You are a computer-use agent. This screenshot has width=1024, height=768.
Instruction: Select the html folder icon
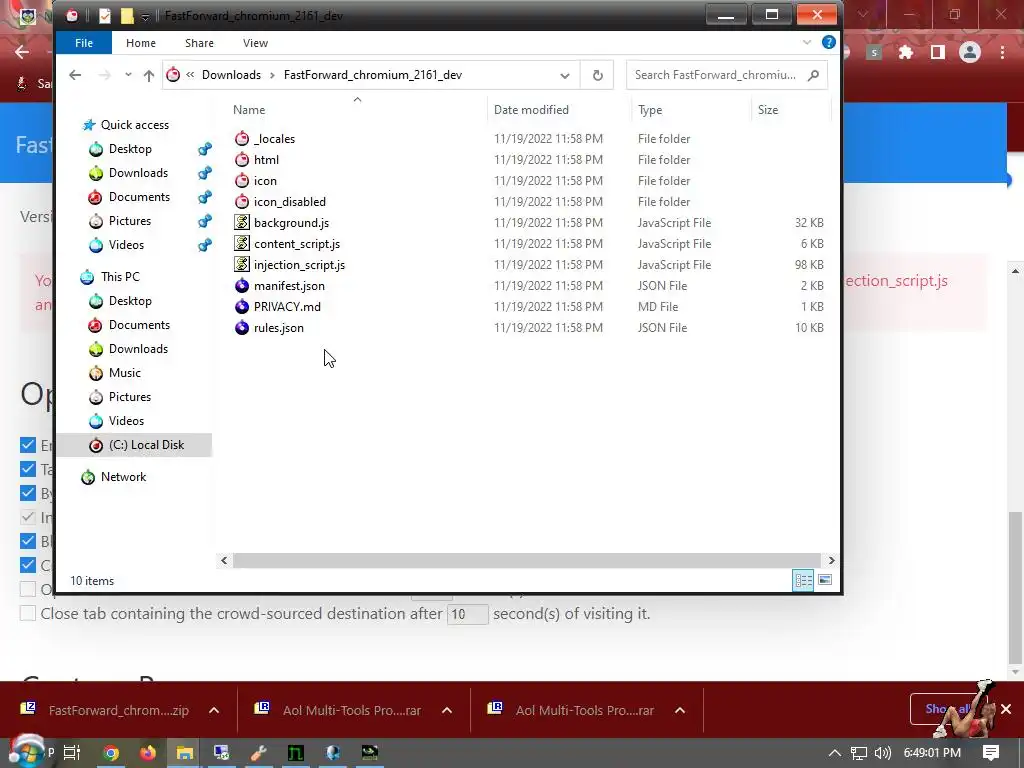click(x=242, y=159)
